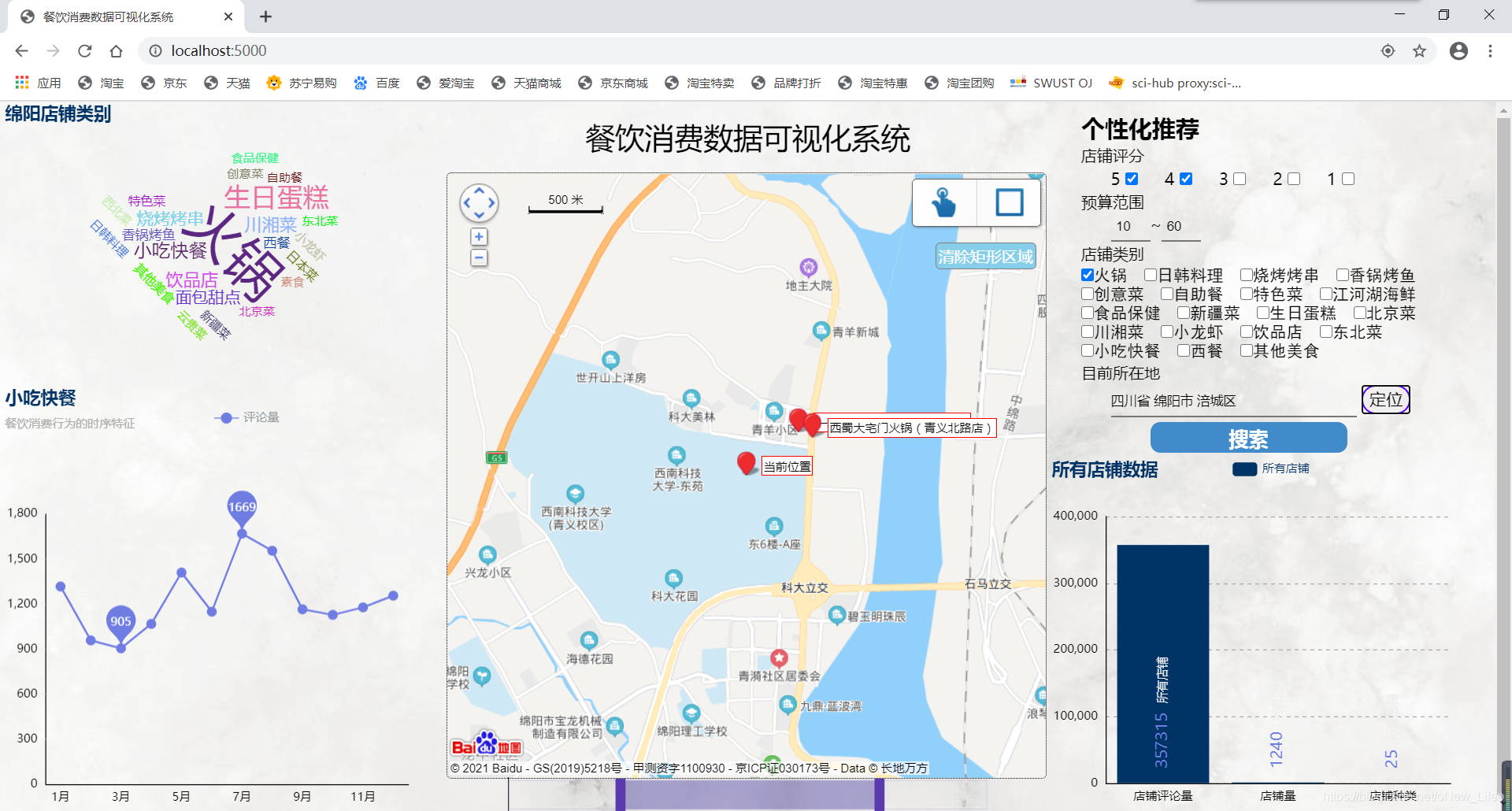Image resolution: width=1512 pixels, height=811 pixels.
Task: Check the 烧烤烤串 category checkbox
Action: [x=1247, y=275]
